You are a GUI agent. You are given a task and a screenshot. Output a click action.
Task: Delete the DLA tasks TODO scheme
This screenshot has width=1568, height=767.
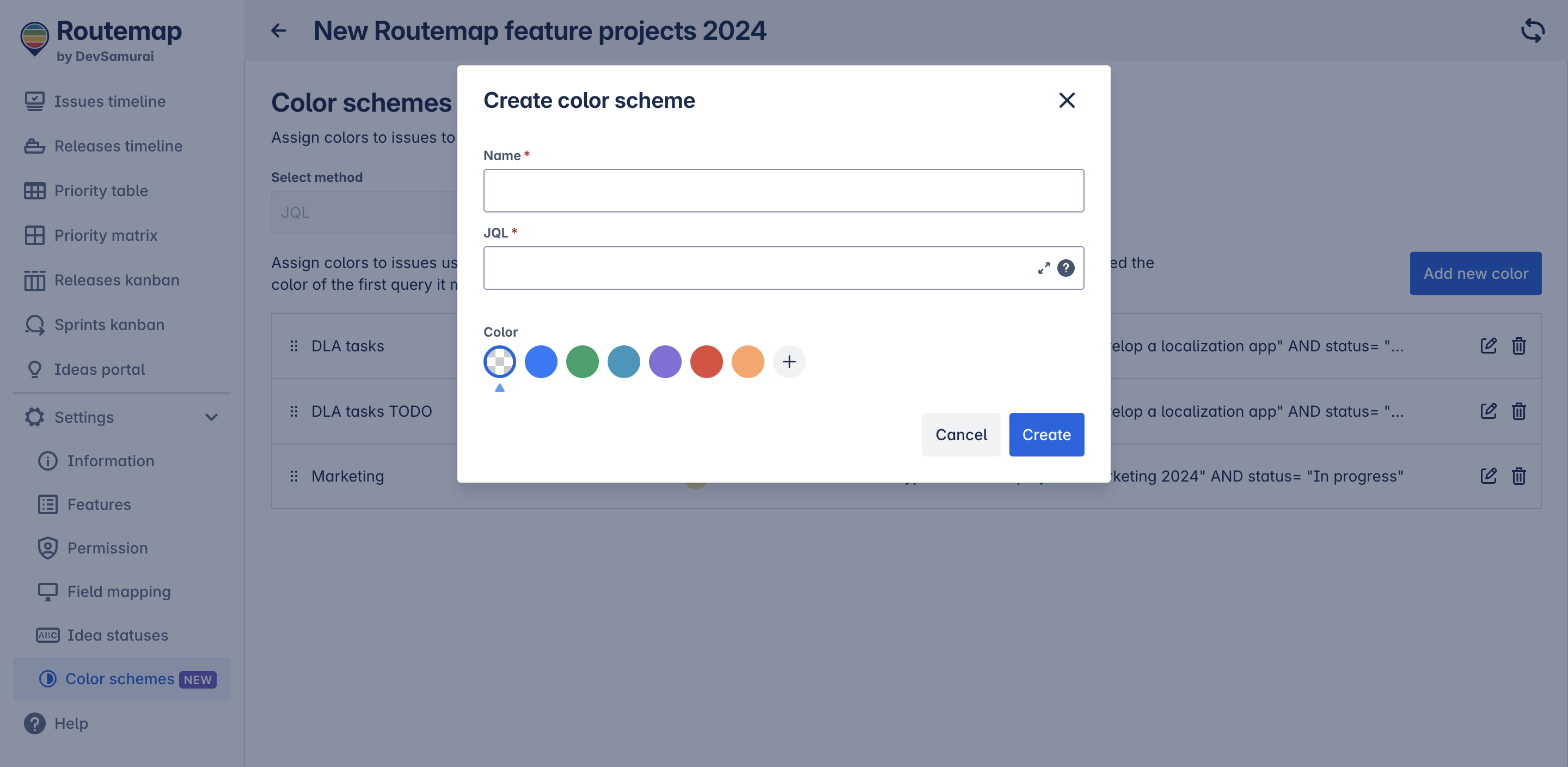point(1518,411)
